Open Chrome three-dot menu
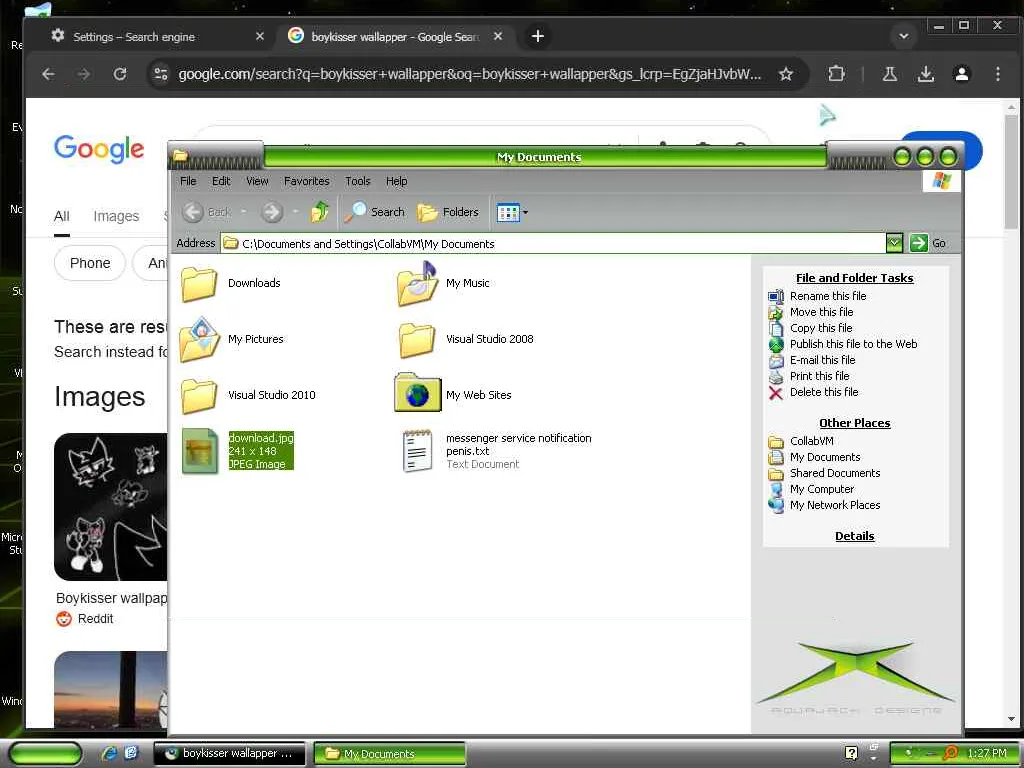Viewport: 1024px width, 768px height. pyautogui.click(x=997, y=74)
